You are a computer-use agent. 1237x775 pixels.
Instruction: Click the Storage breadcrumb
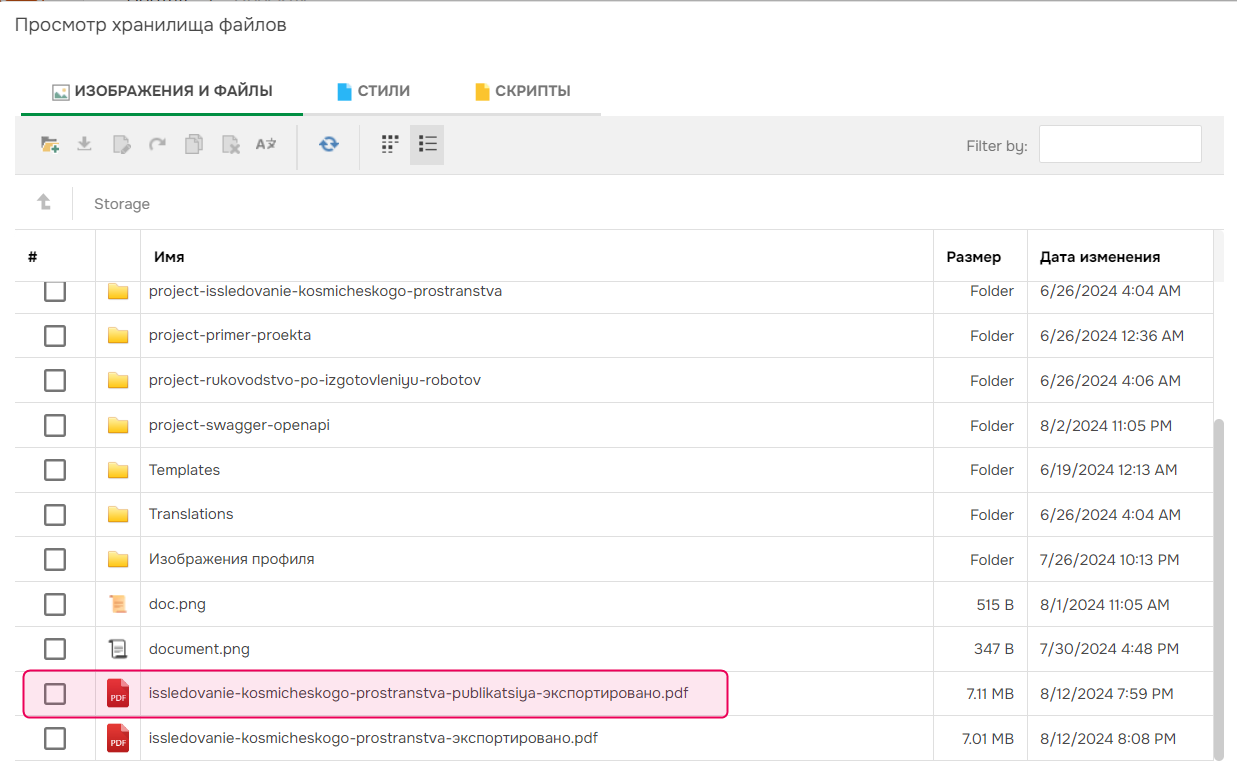click(122, 204)
